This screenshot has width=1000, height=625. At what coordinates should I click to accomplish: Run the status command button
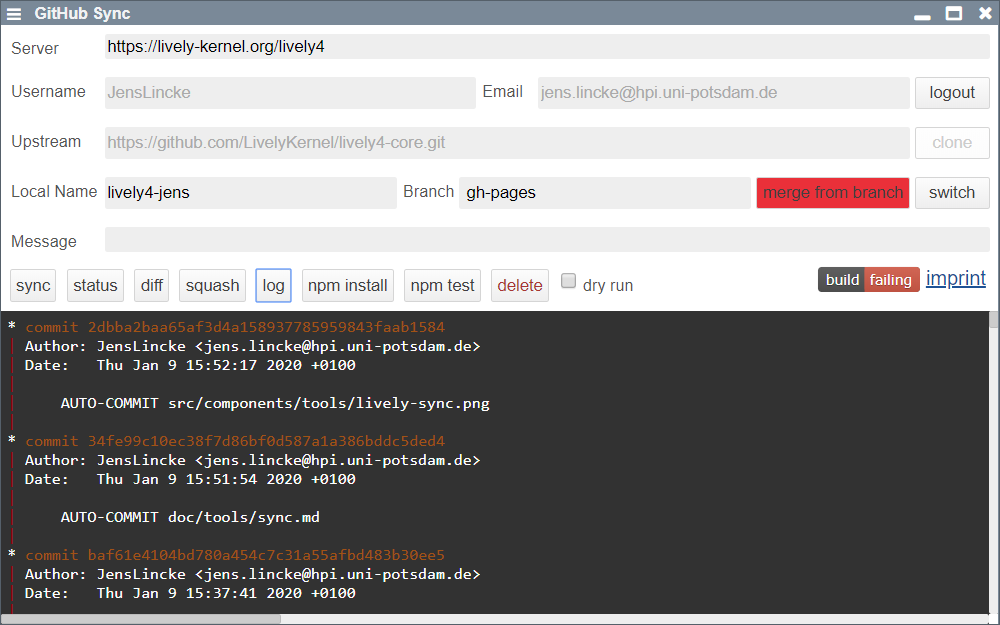point(95,285)
